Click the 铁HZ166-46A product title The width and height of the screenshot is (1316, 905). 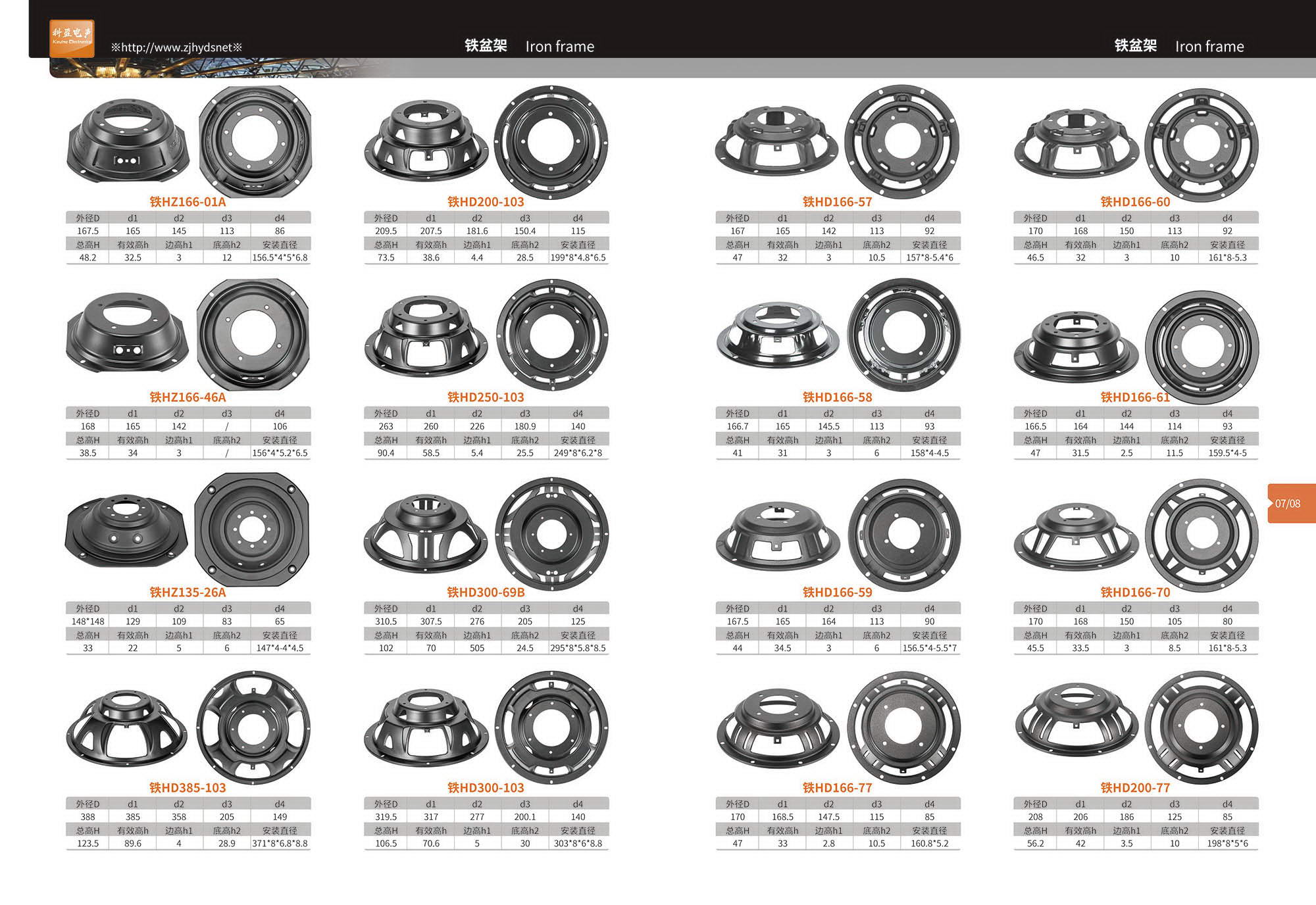click(x=188, y=397)
